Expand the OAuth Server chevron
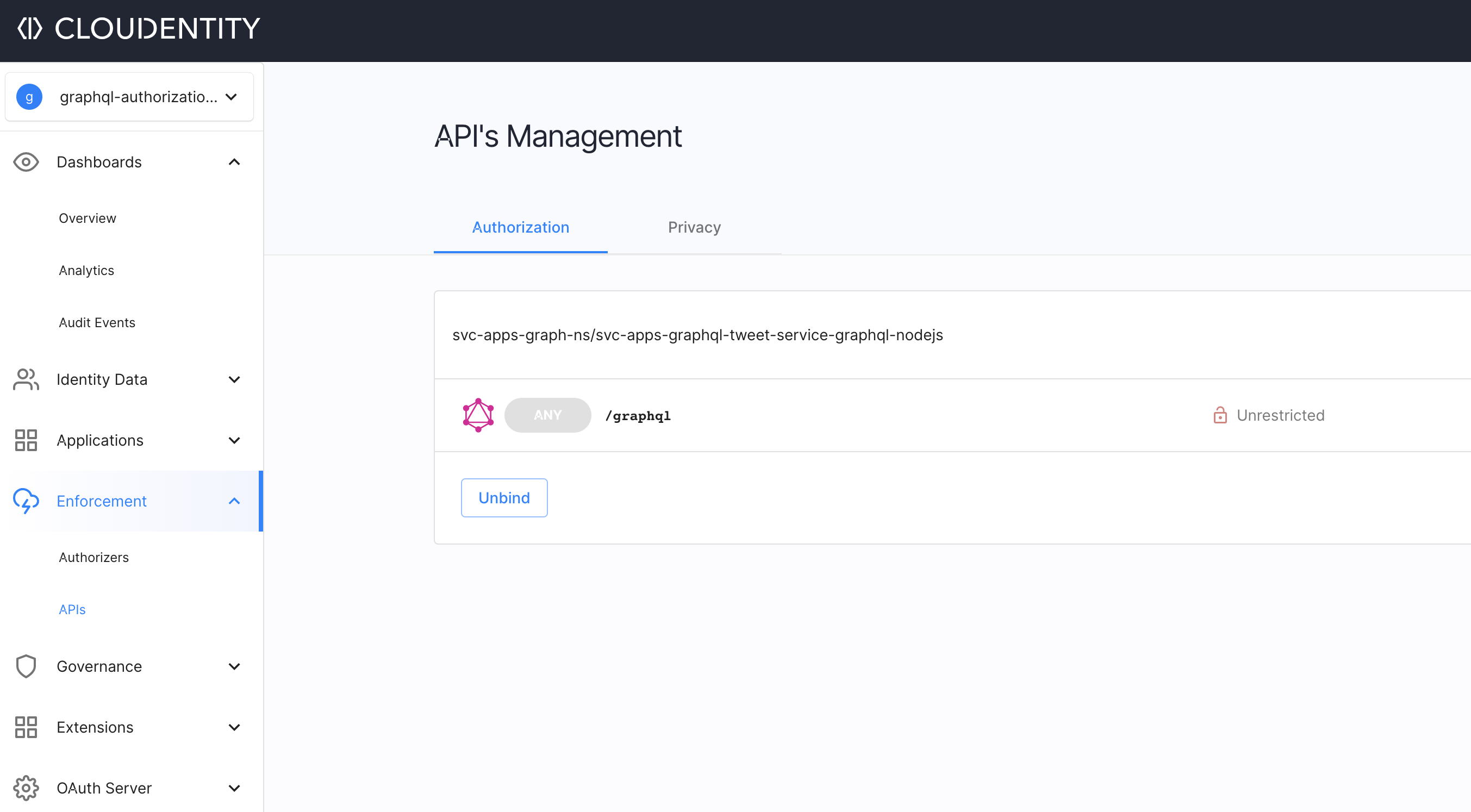 pos(234,788)
